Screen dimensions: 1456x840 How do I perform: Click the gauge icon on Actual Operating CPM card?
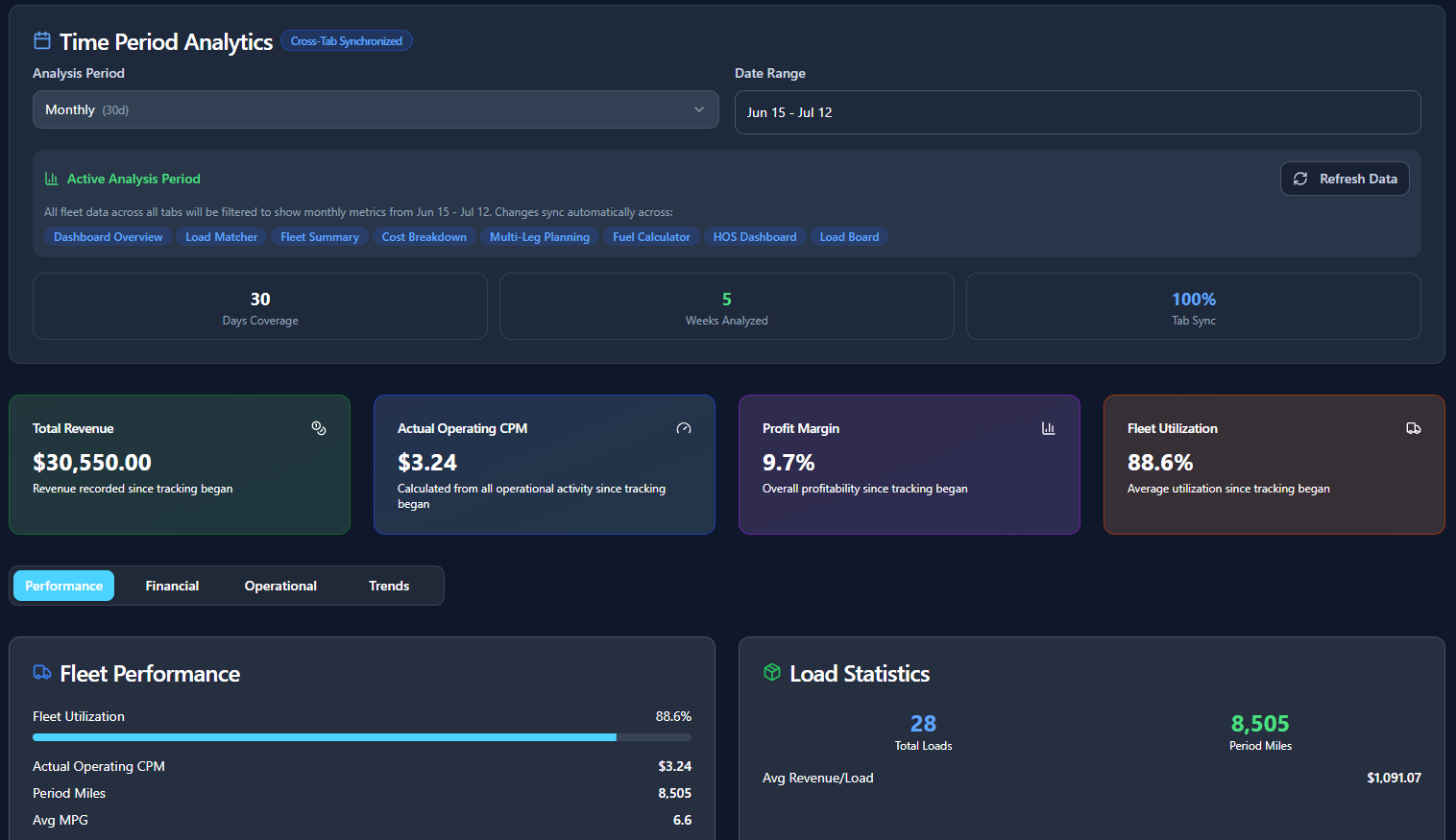tap(684, 428)
